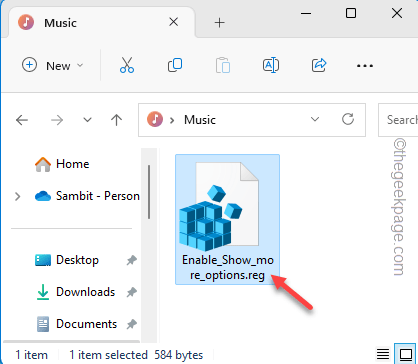418x364 pixels.
Task: Open the See more ellipsis menu
Action: [x=365, y=66]
